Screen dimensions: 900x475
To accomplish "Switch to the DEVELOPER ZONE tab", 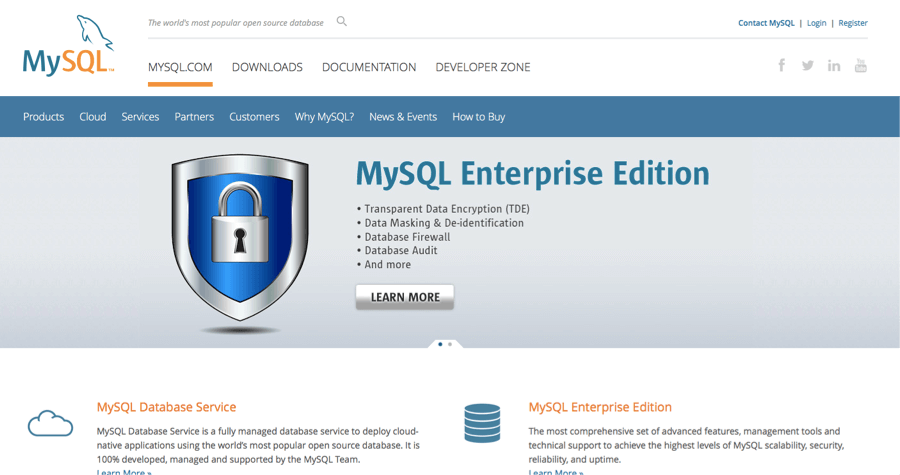I will (483, 67).
